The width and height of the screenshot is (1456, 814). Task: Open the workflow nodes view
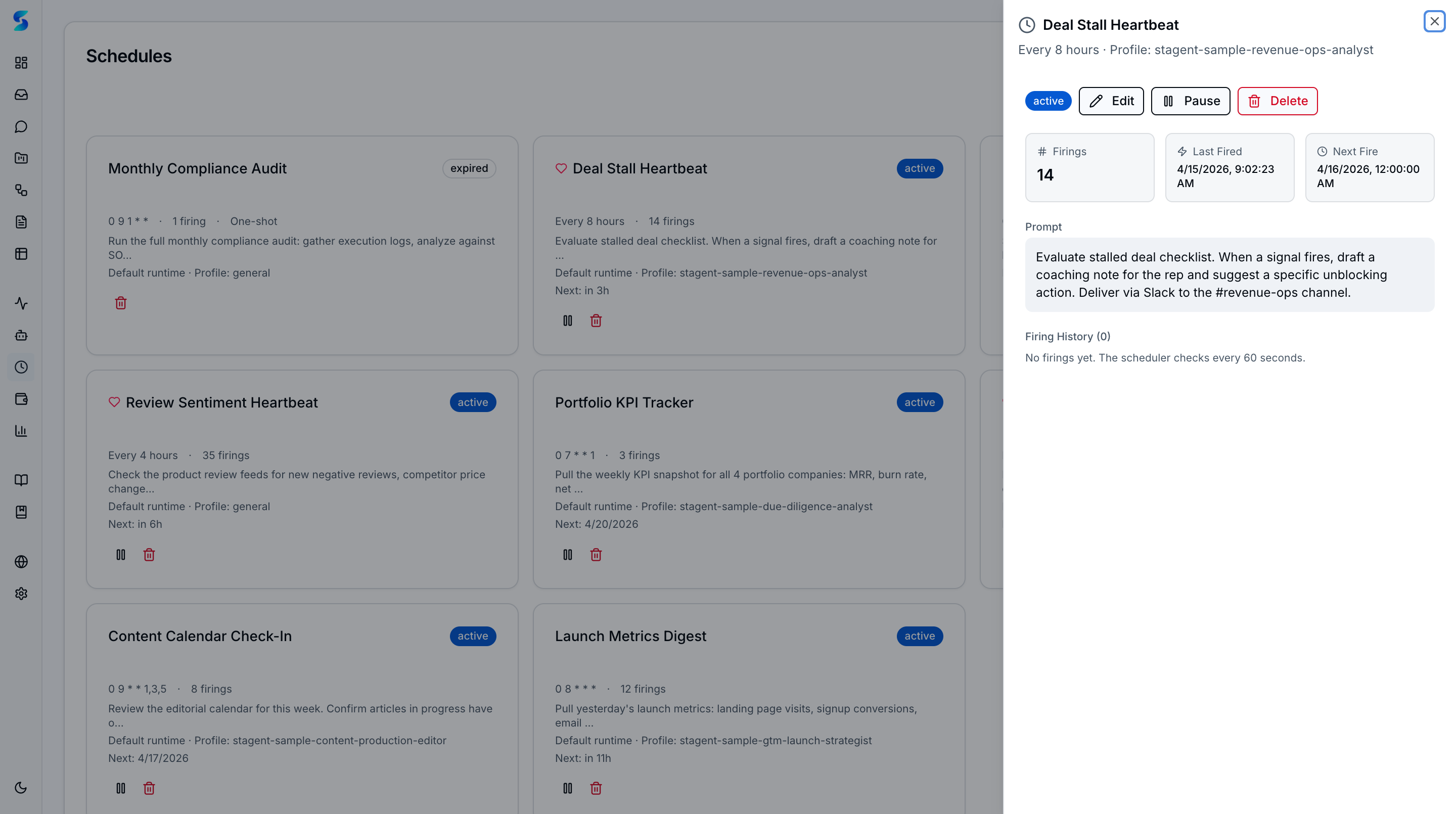[x=21, y=191]
